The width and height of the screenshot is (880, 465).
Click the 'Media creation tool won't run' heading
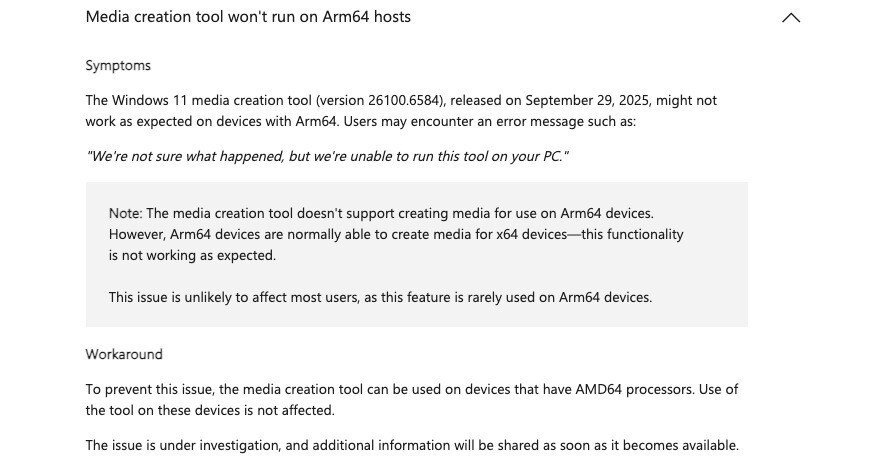[248, 17]
